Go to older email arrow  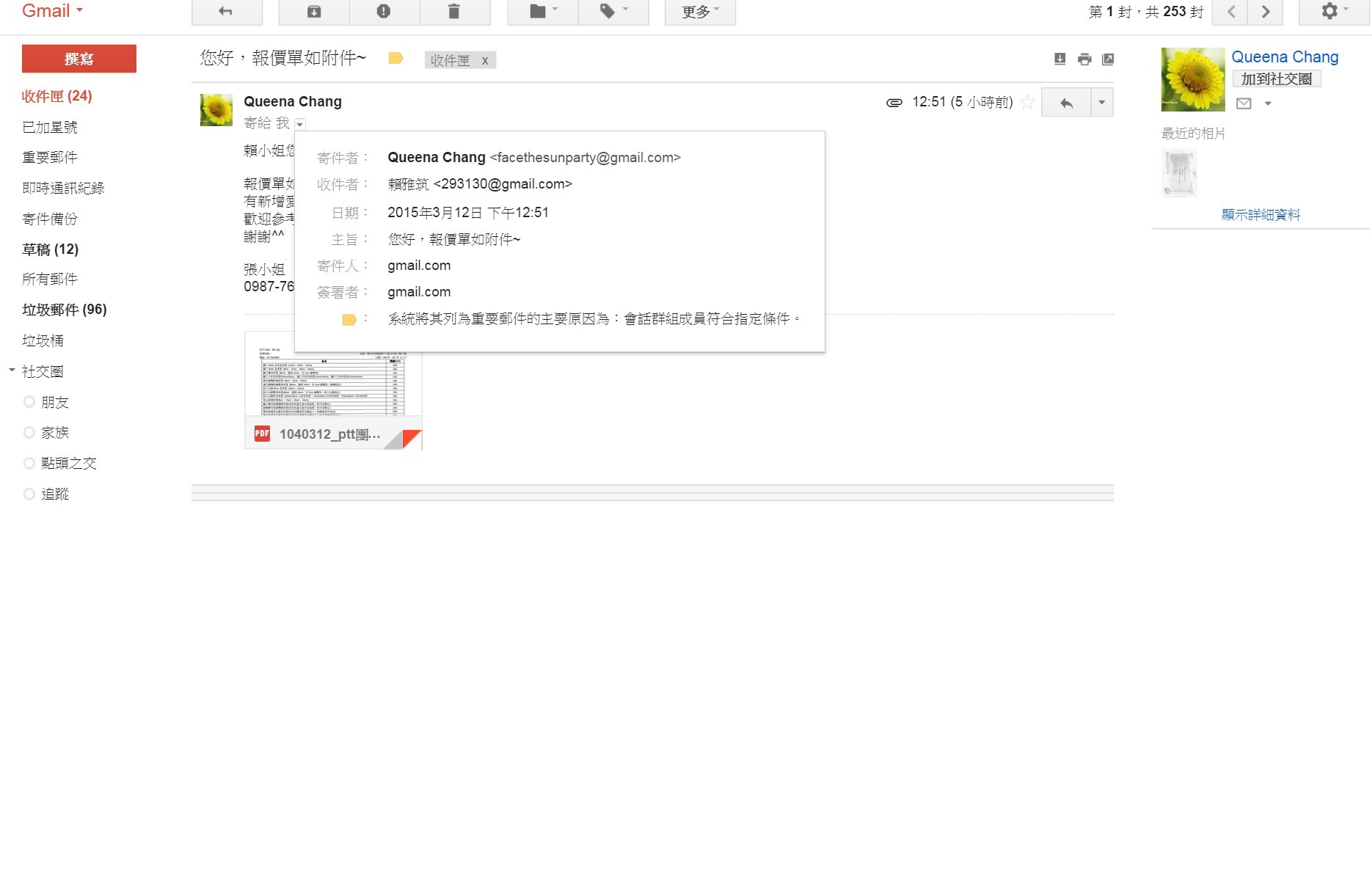pyautogui.click(x=1266, y=12)
